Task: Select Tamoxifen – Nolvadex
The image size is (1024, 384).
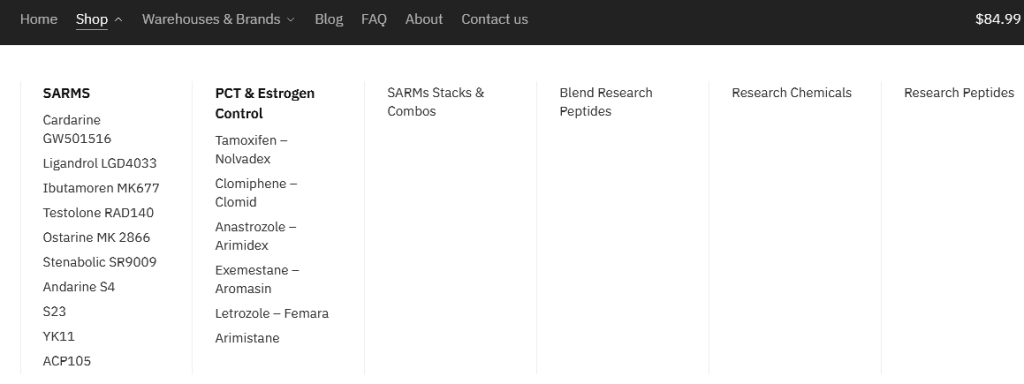Action: point(251,150)
